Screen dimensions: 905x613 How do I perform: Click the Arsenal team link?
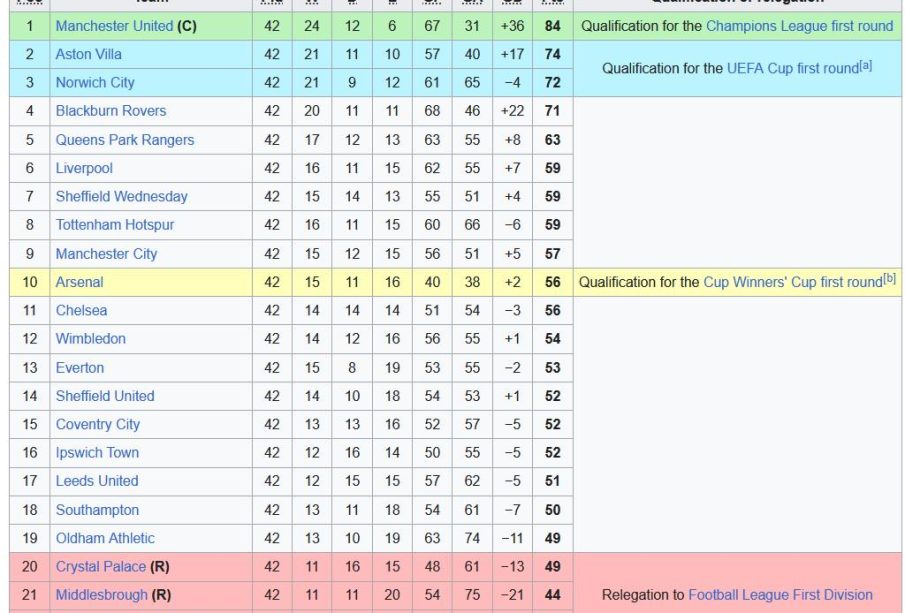tap(79, 282)
